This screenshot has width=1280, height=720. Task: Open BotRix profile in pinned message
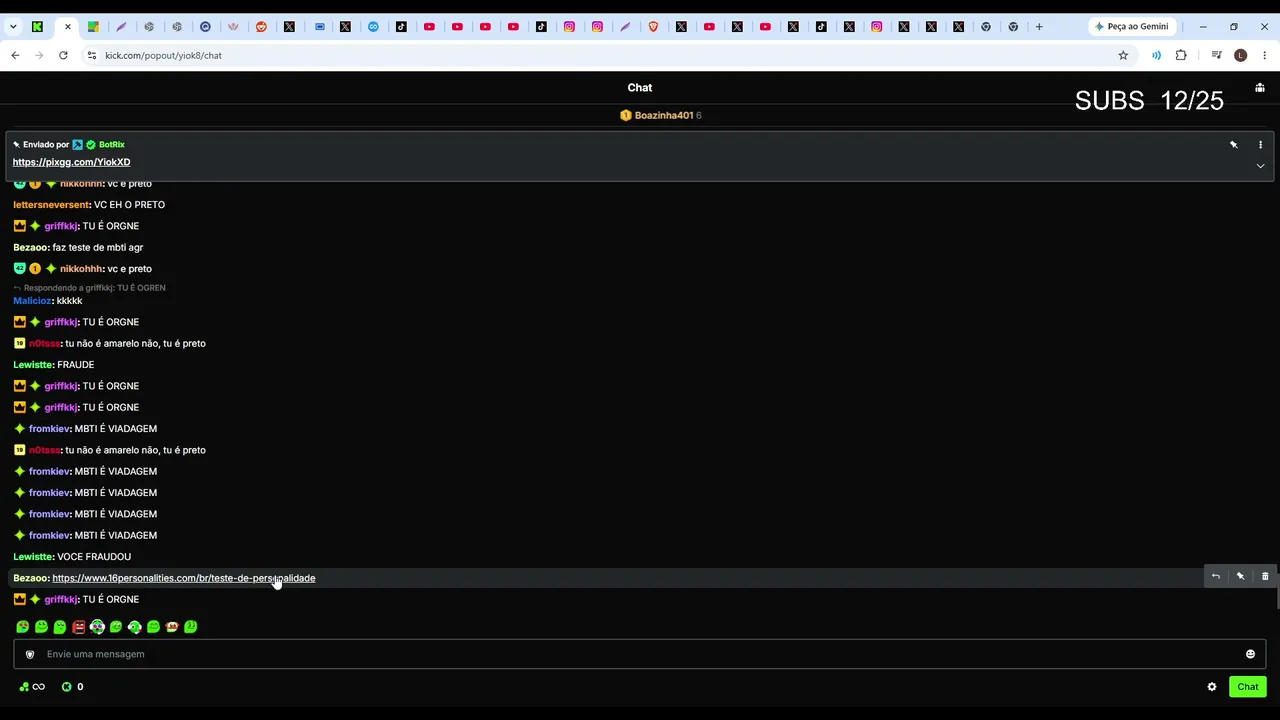point(111,145)
